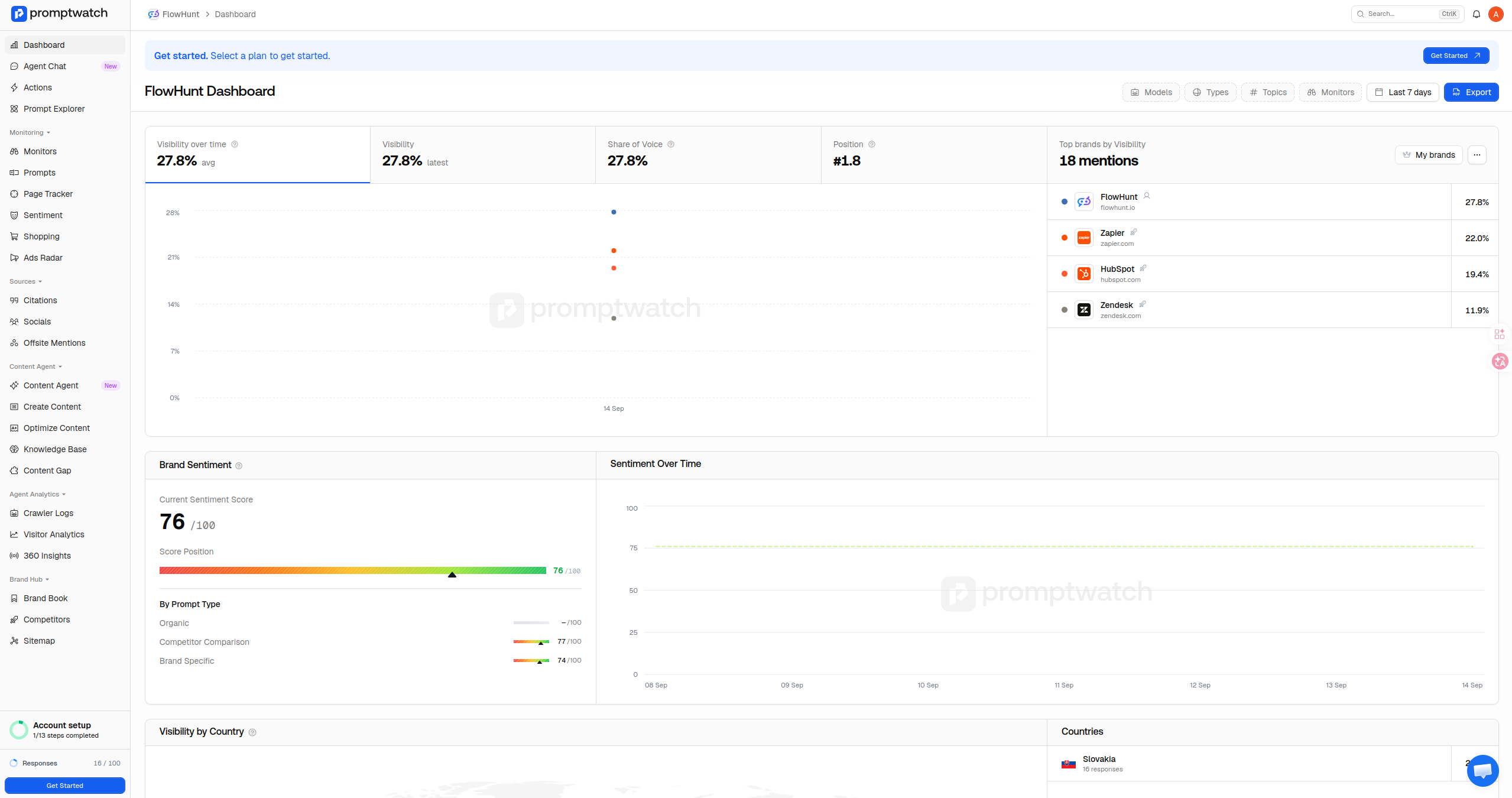This screenshot has width=1512, height=798.
Task: Collapse the Brand Hub section
Action: tap(29, 579)
